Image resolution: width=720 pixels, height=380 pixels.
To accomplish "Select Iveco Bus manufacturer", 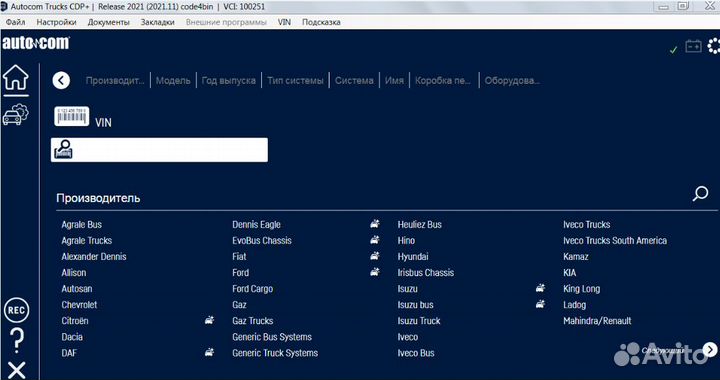I will [416, 353].
